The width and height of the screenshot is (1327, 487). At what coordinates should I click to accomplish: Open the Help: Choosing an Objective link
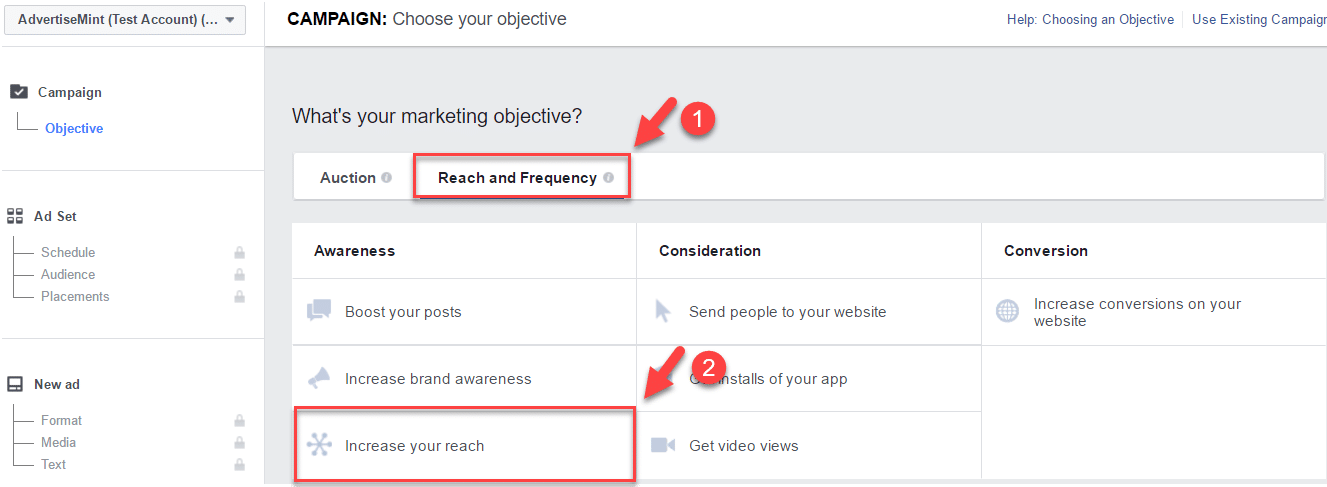(x=1107, y=19)
